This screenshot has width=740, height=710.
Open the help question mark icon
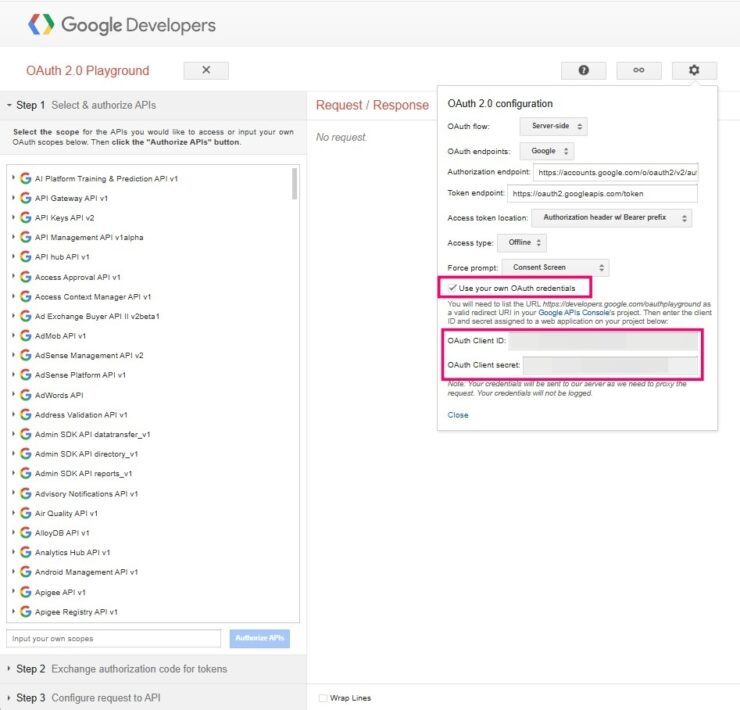click(583, 70)
